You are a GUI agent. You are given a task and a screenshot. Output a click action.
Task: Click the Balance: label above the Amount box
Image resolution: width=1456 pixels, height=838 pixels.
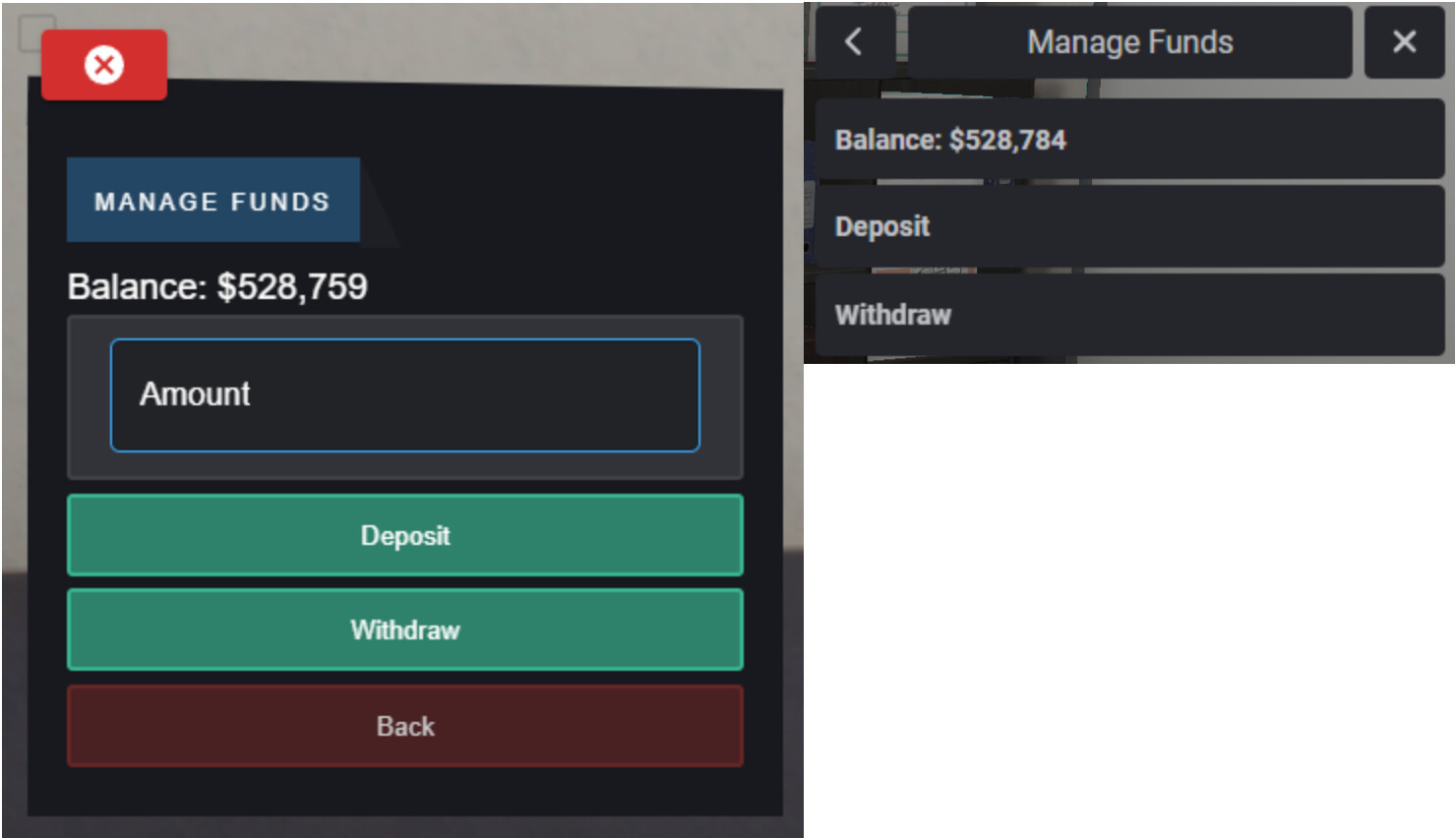[137, 286]
